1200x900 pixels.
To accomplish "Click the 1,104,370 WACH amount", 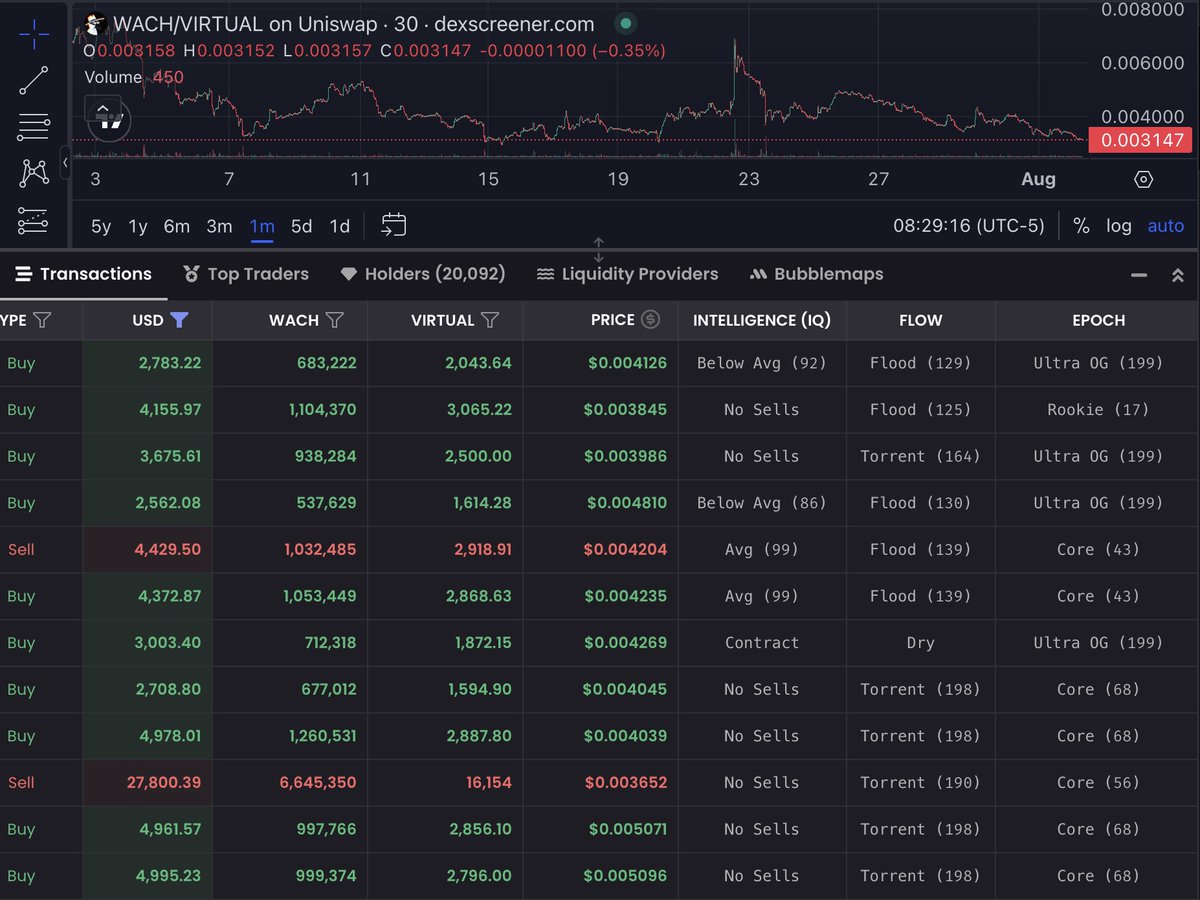I will [x=322, y=409].
